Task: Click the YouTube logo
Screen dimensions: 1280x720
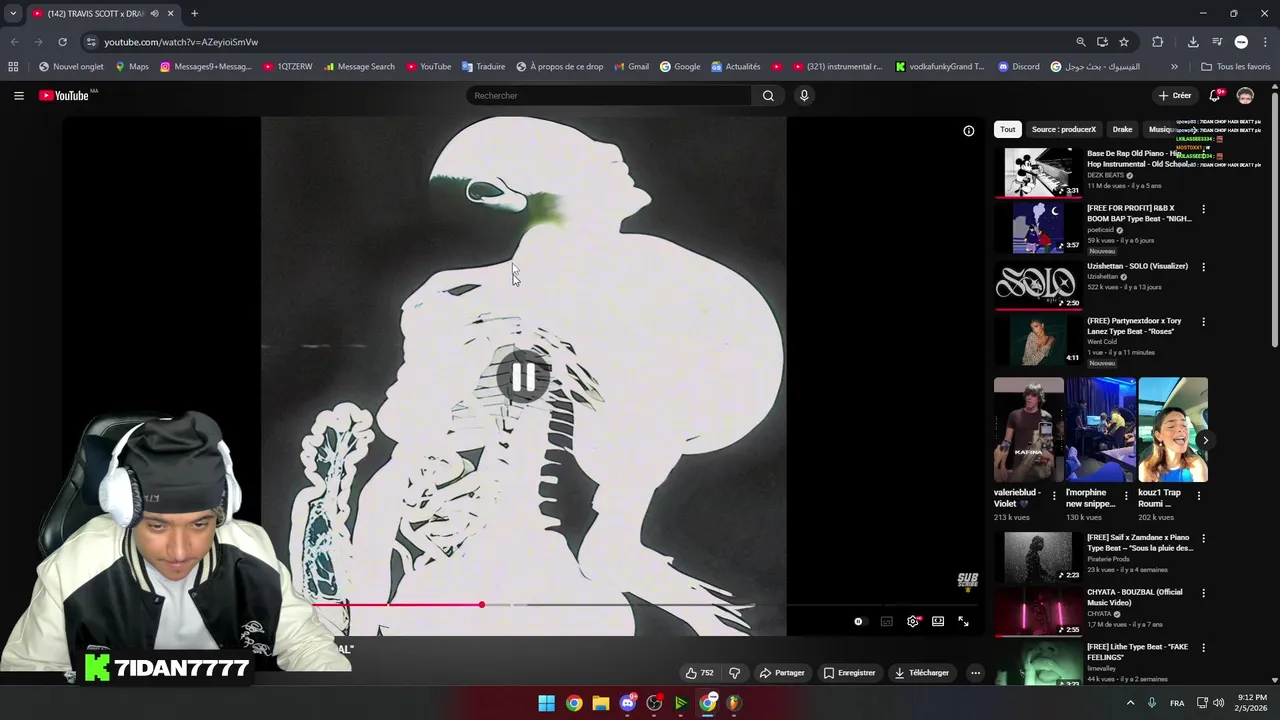Action: point(64,96)
